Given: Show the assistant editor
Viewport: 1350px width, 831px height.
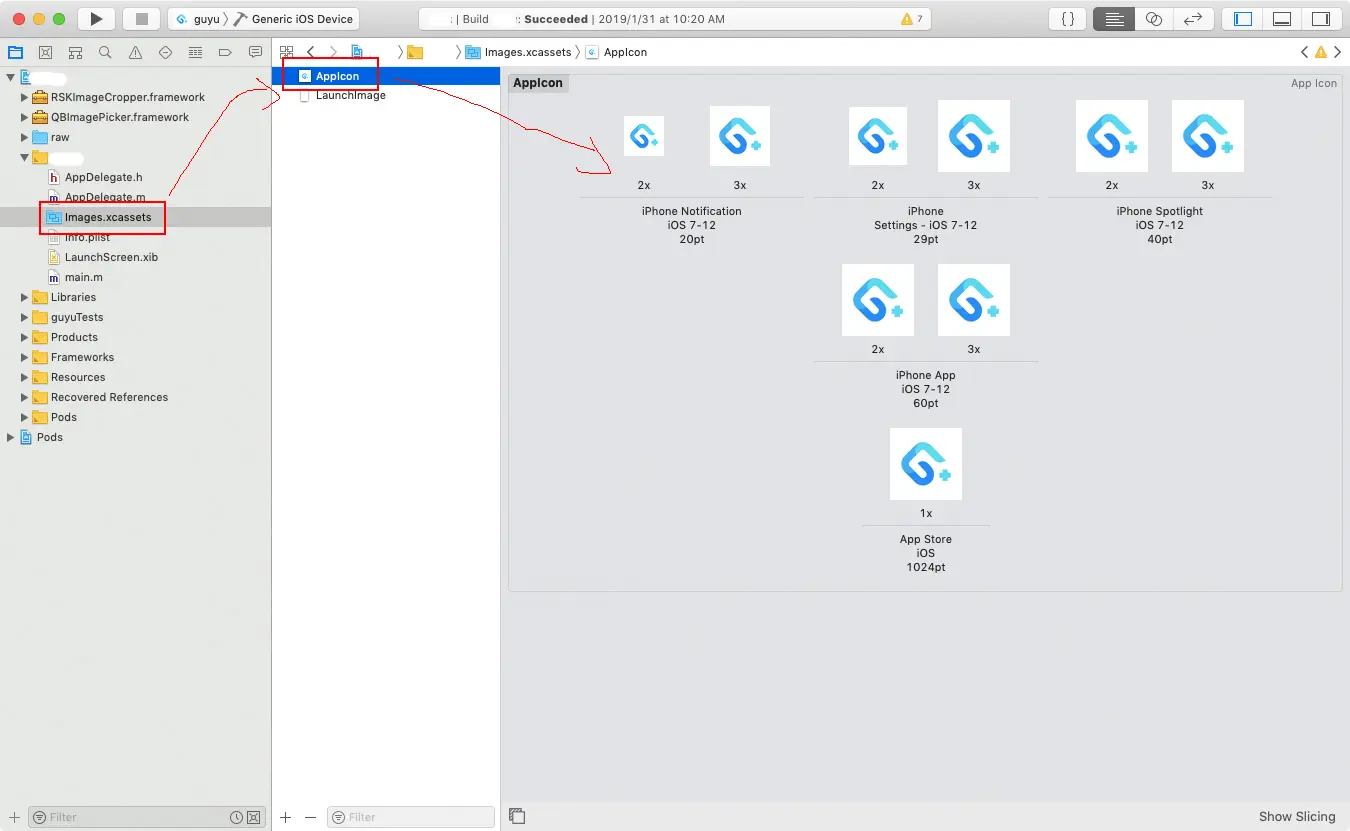Looking at the screenshot, I should (x=1154, y=19).
